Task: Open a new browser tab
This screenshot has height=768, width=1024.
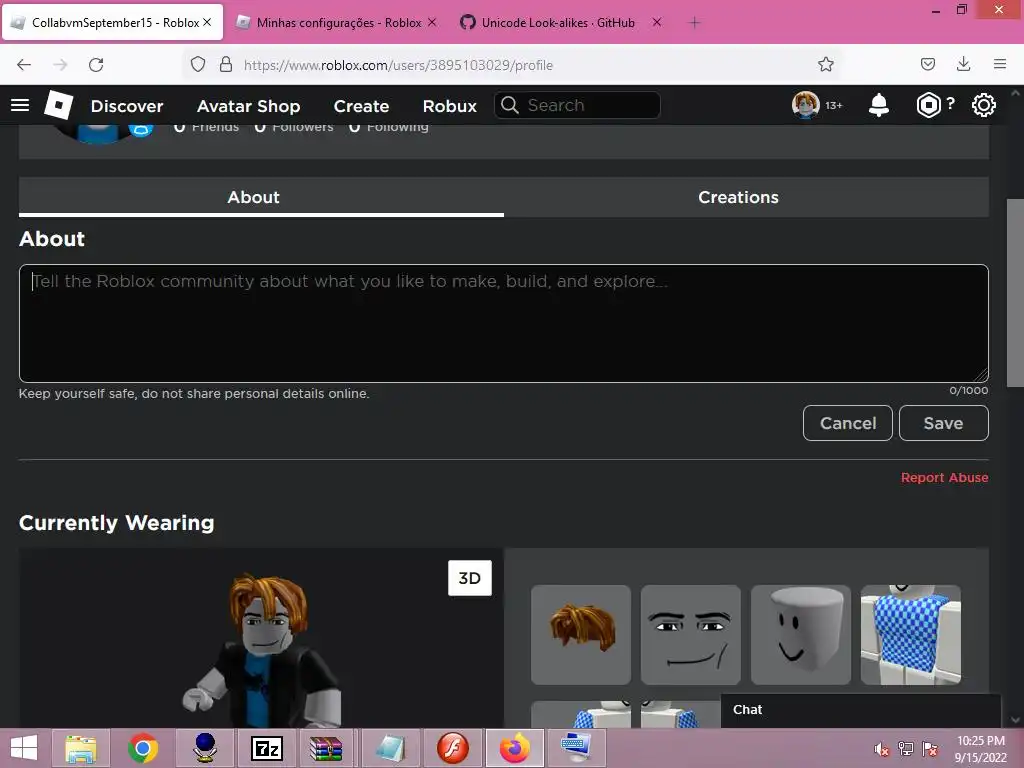Action: [x=694, y=23]
